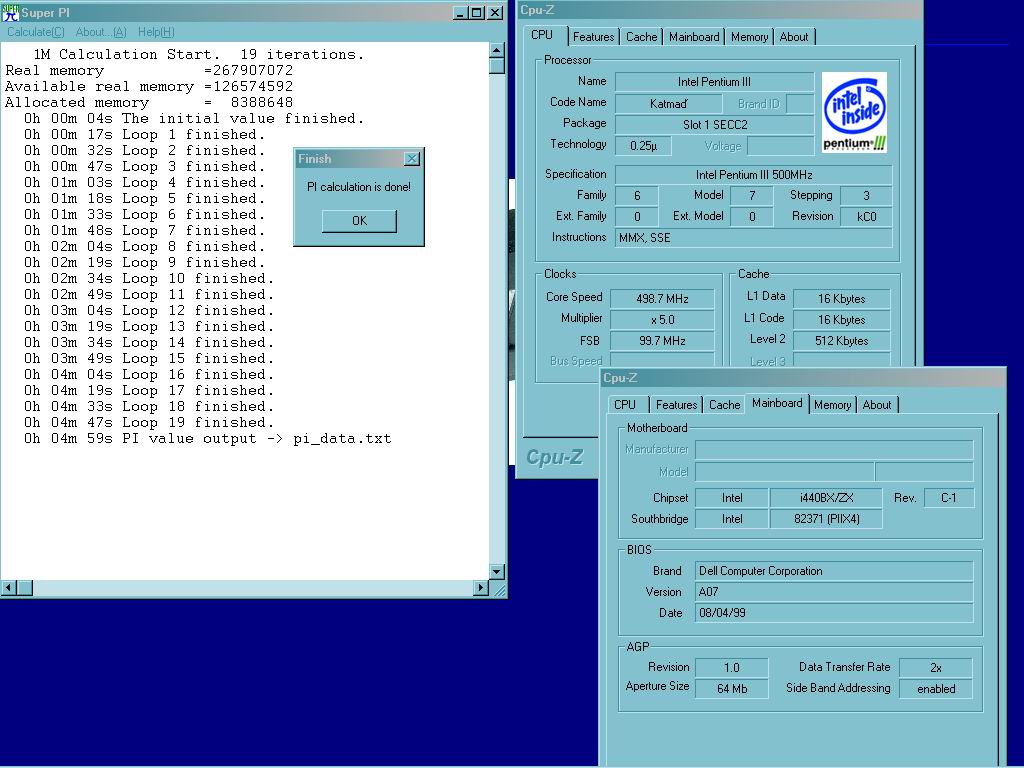1024x768 pixels.
Task: Switch to Cache tab in back Cpu-Z window
Action: pos(641,37)
